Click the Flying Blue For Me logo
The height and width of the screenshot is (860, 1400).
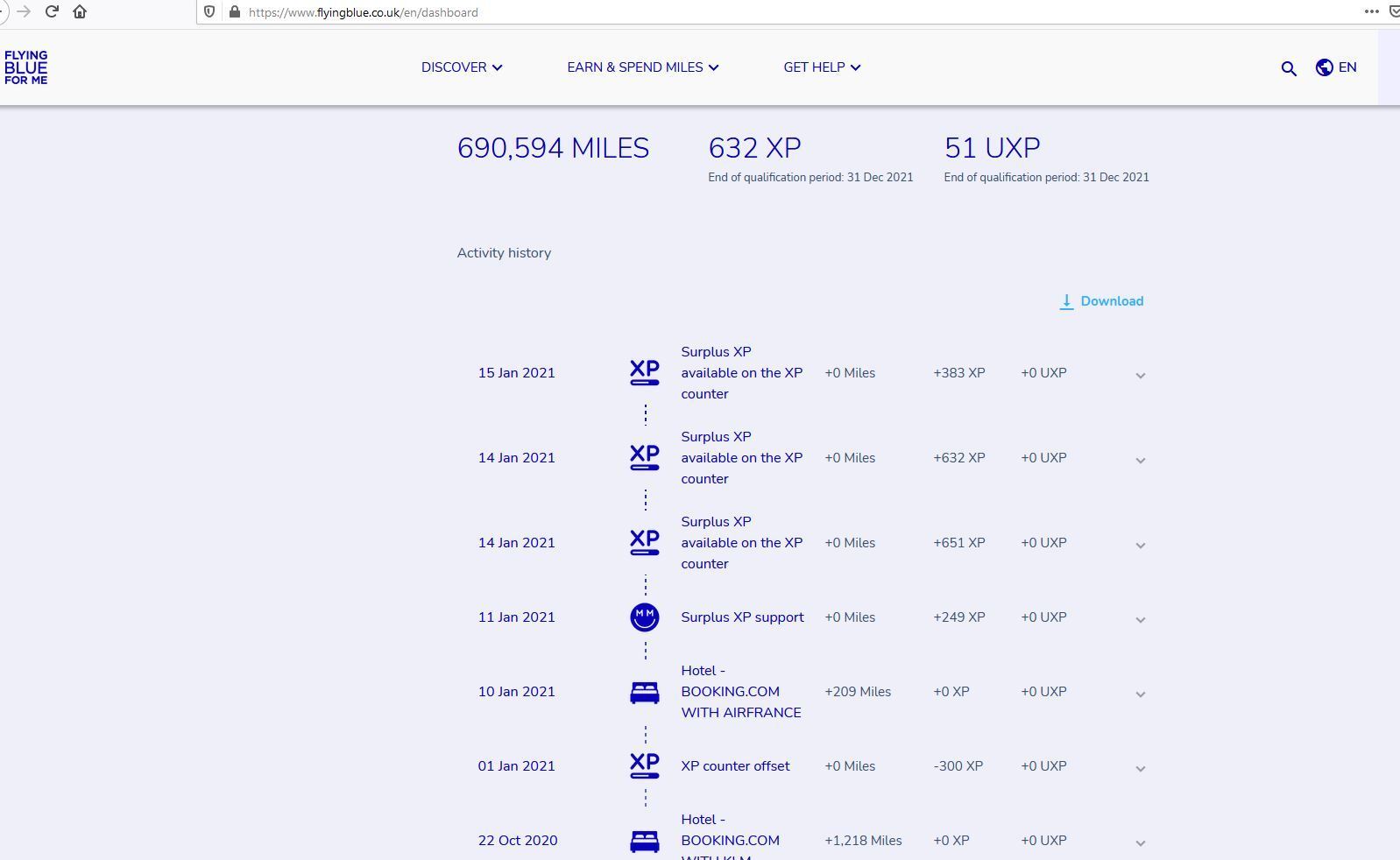click(x=26, y=67)
